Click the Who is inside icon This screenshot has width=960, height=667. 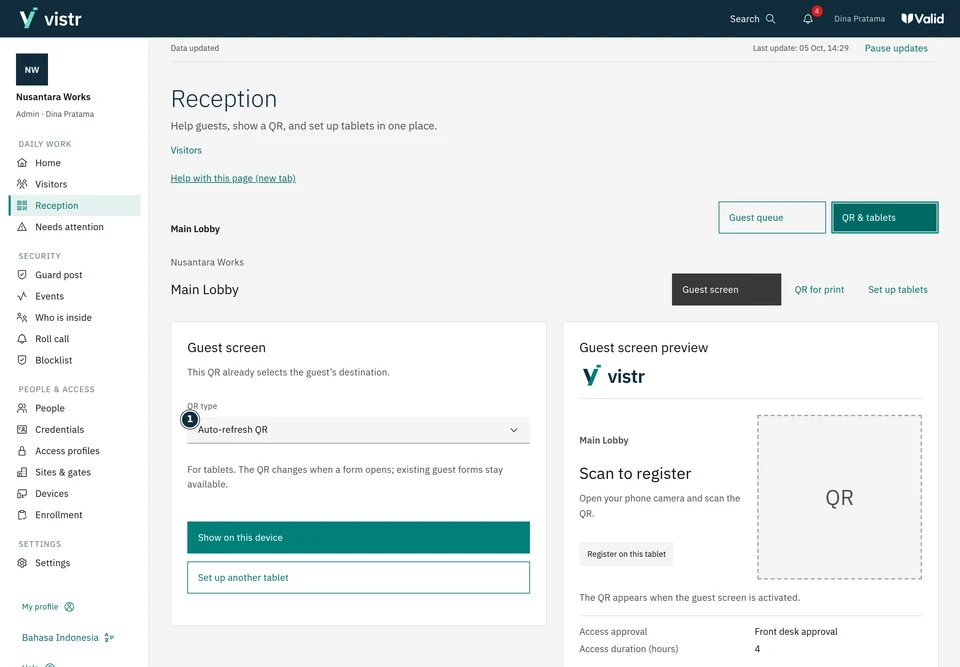(x=22, y=318)
